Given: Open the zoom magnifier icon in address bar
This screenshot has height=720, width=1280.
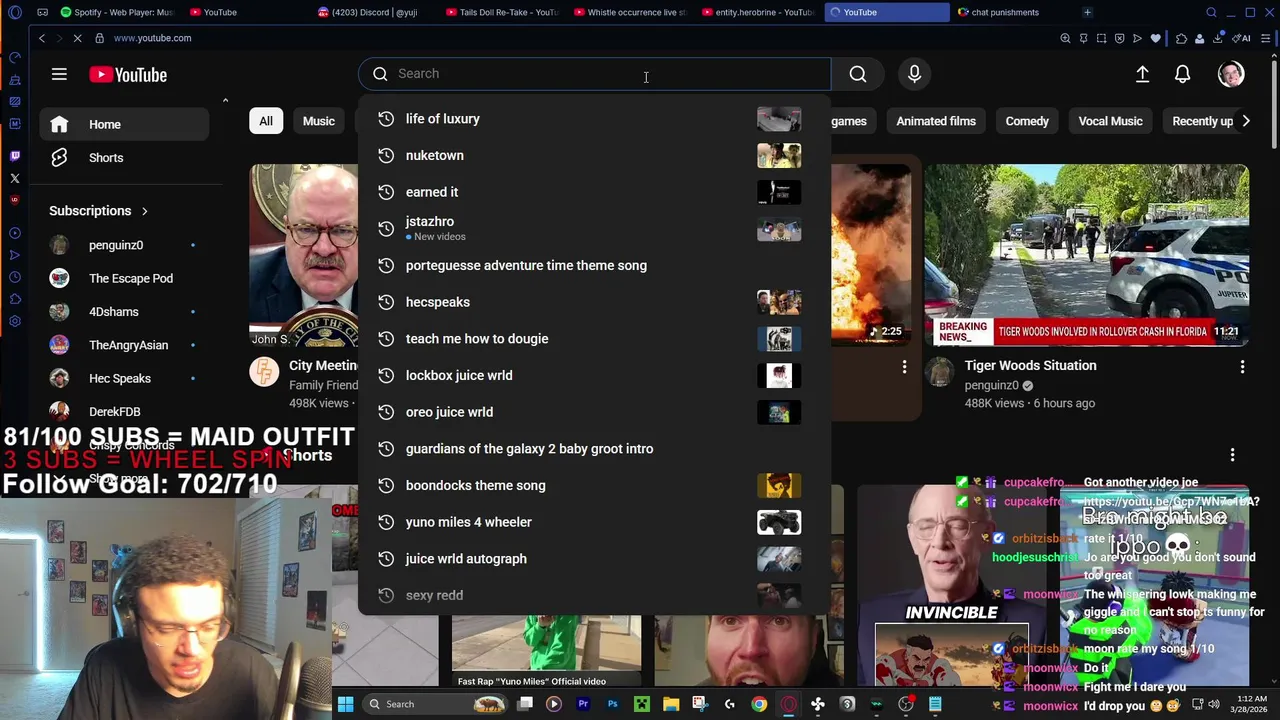Looking at the screenshot, I should click(1065, 38).
